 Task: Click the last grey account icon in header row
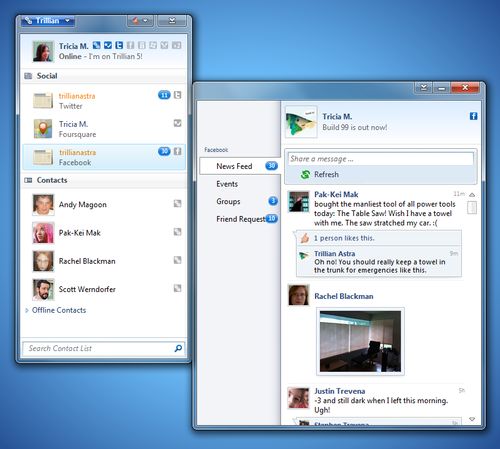click(x=176, y=45)
